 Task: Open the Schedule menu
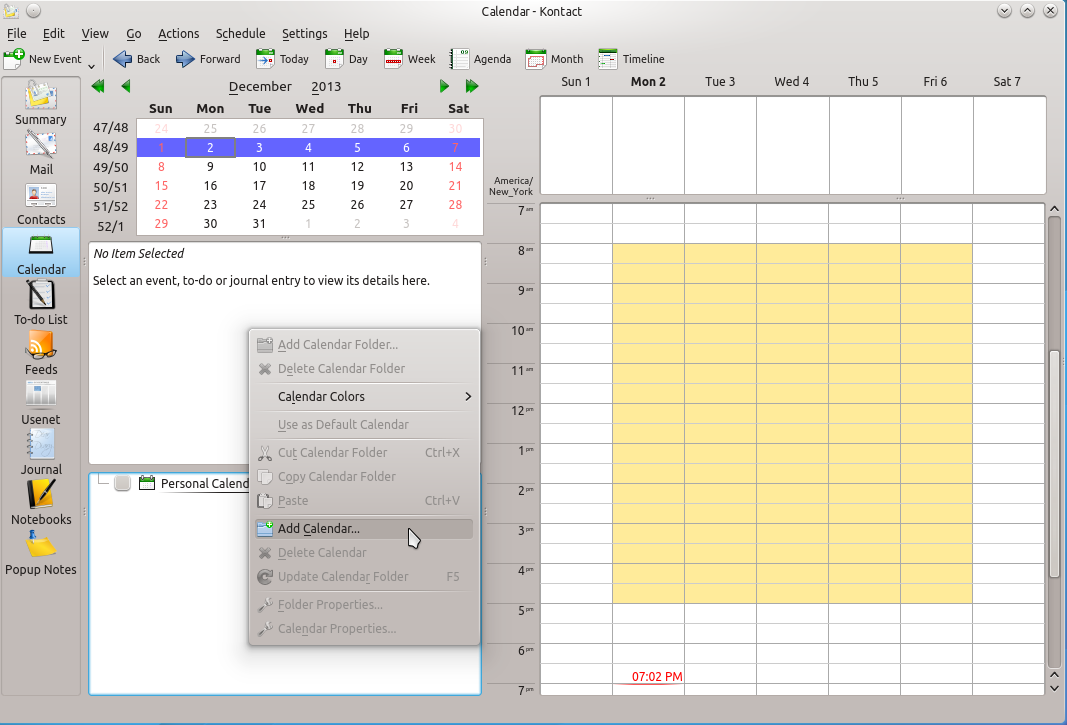coord(240,33)
